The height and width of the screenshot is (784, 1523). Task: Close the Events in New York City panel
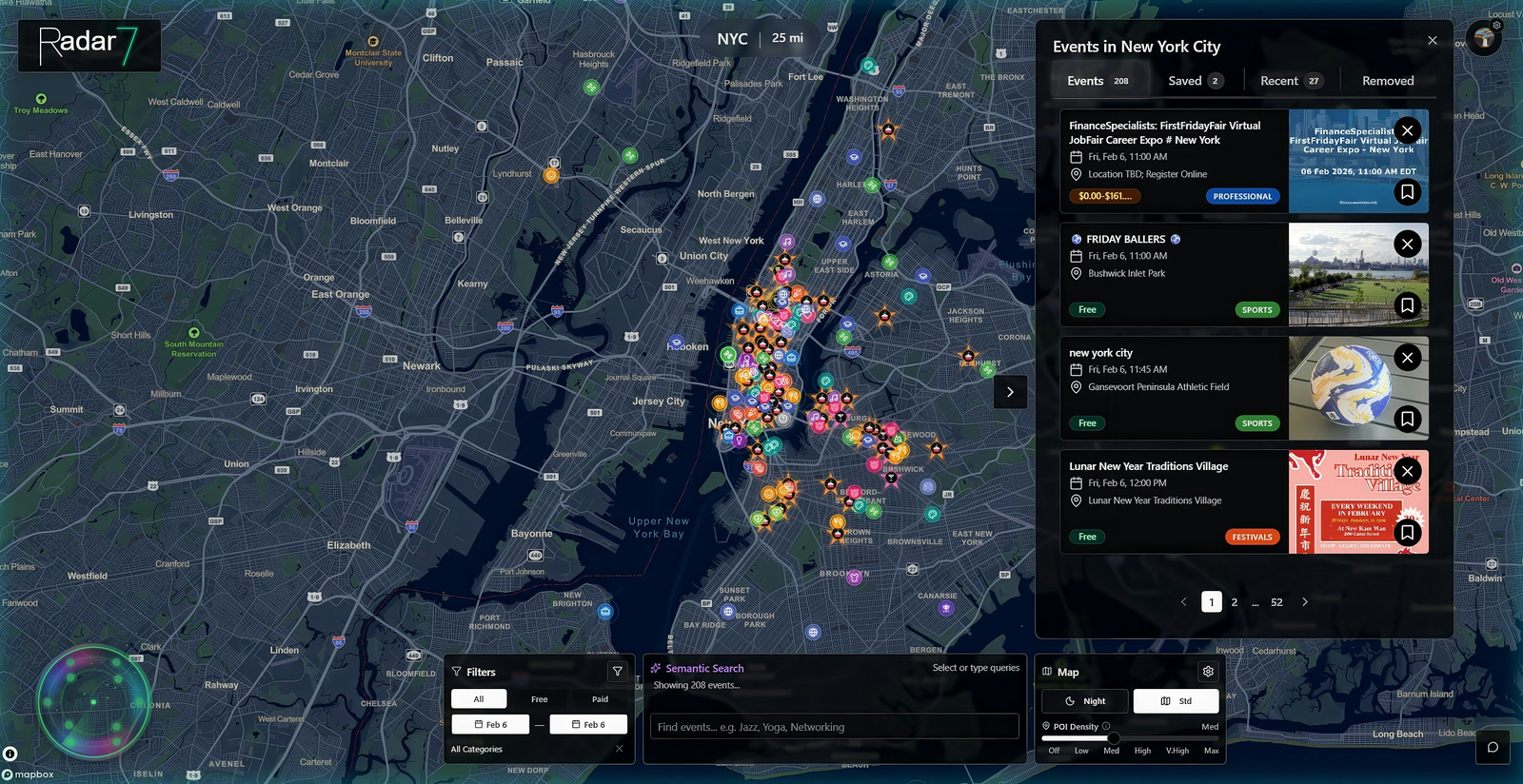pos(1433,40)
